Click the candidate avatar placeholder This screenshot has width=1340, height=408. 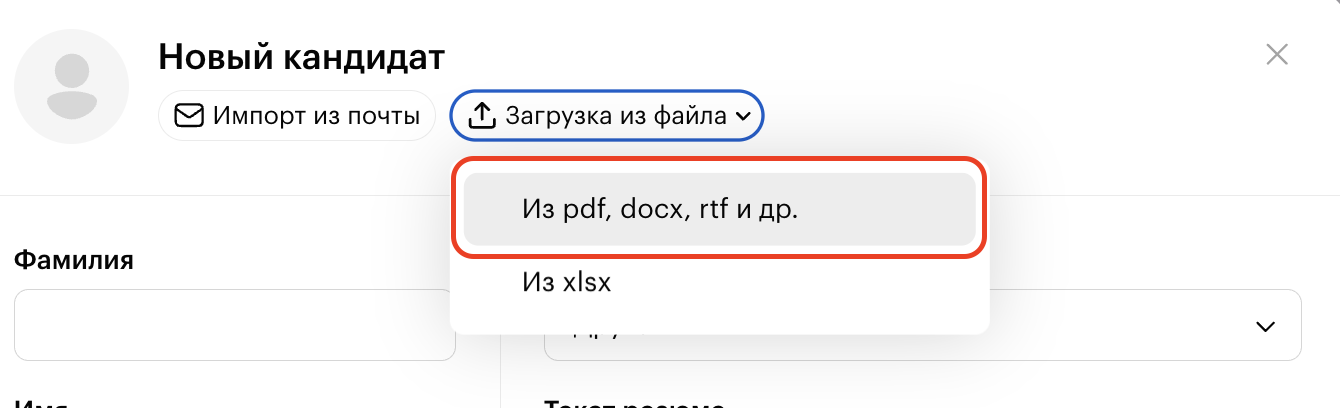click(x=72, y=86)
